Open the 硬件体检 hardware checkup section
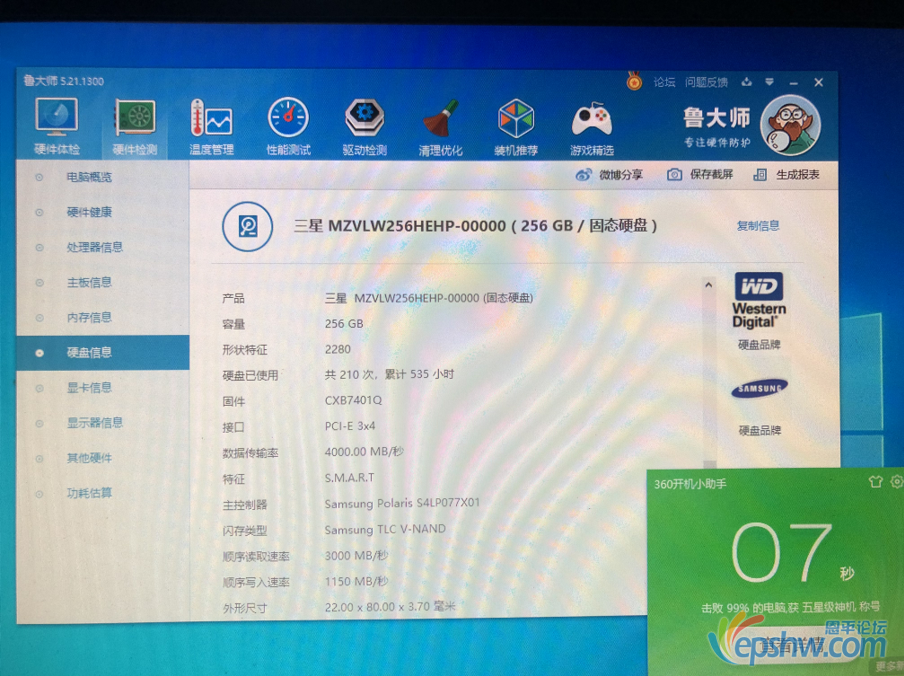This screenshot has width=904, height=676. (56, 127)
